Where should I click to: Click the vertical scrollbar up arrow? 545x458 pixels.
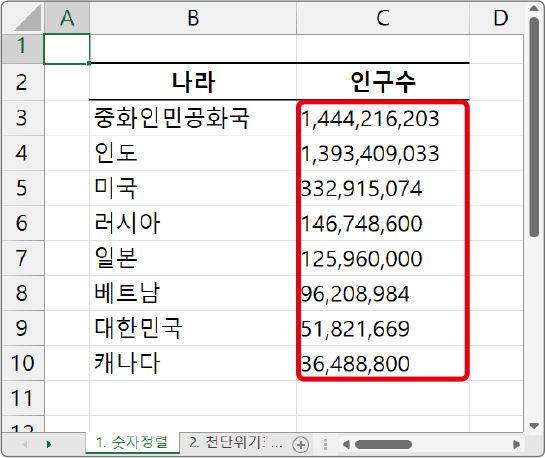click(534, 8)
